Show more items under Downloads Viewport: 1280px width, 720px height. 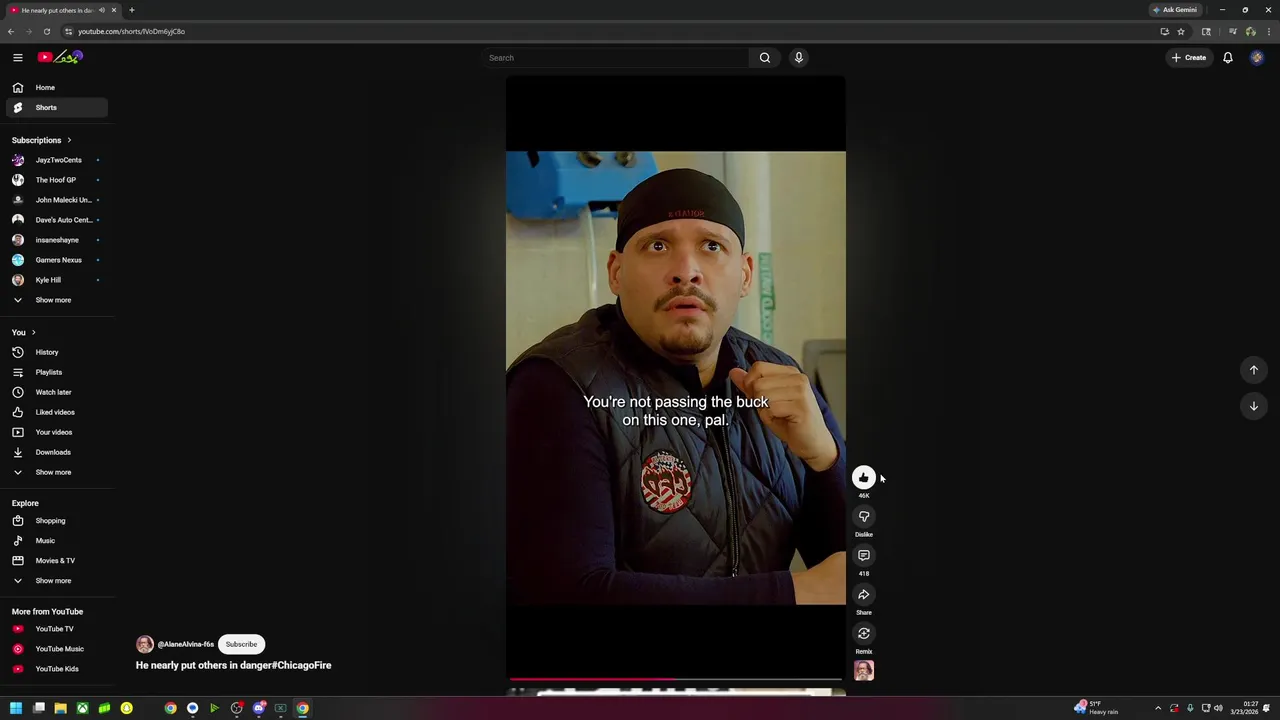point(56,472)
